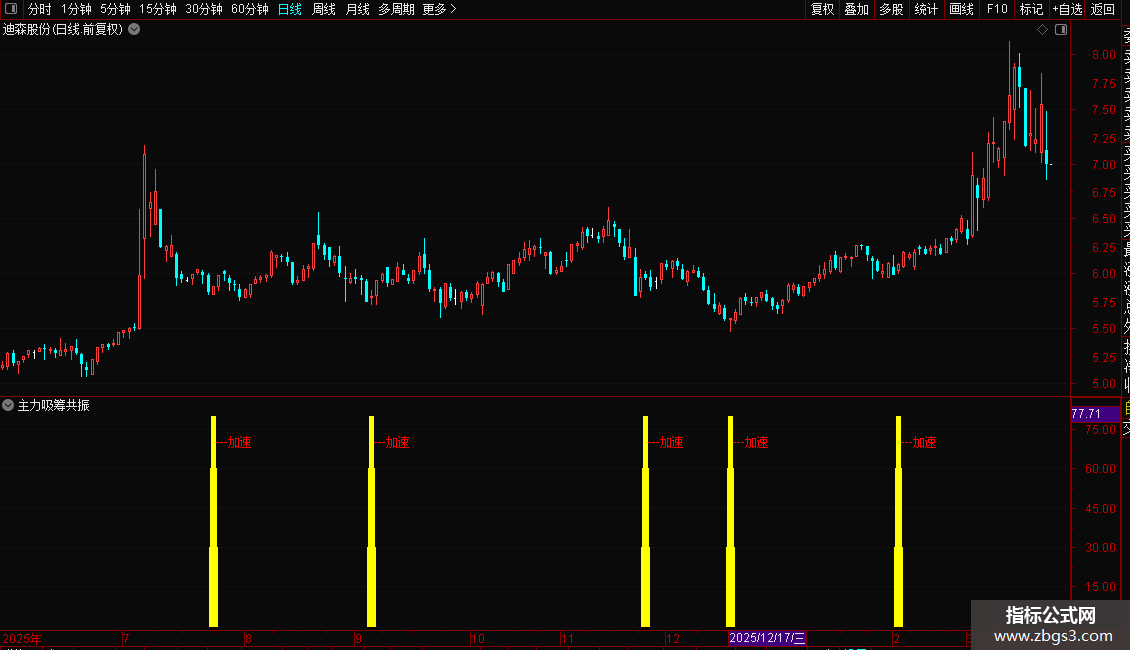1130x650 pixels.
Task: Expand the 主力吸筹共振 indicator dropdown arrow
Action: click(x=8, y=405)
